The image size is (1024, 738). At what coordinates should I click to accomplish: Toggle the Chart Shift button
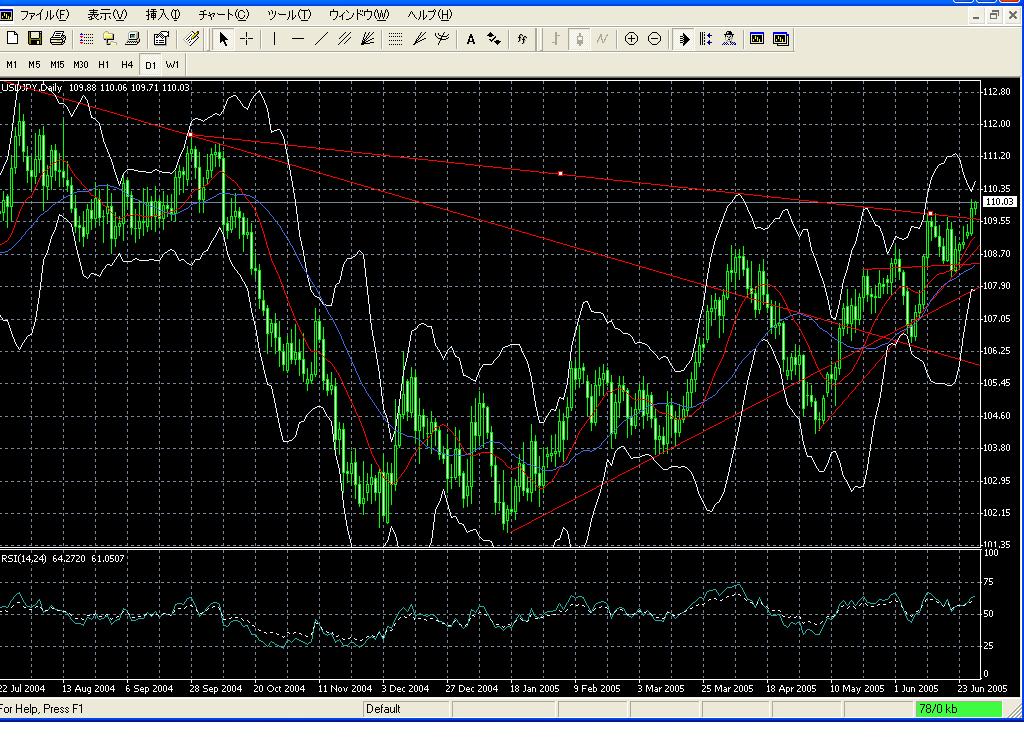click(706, 39)
